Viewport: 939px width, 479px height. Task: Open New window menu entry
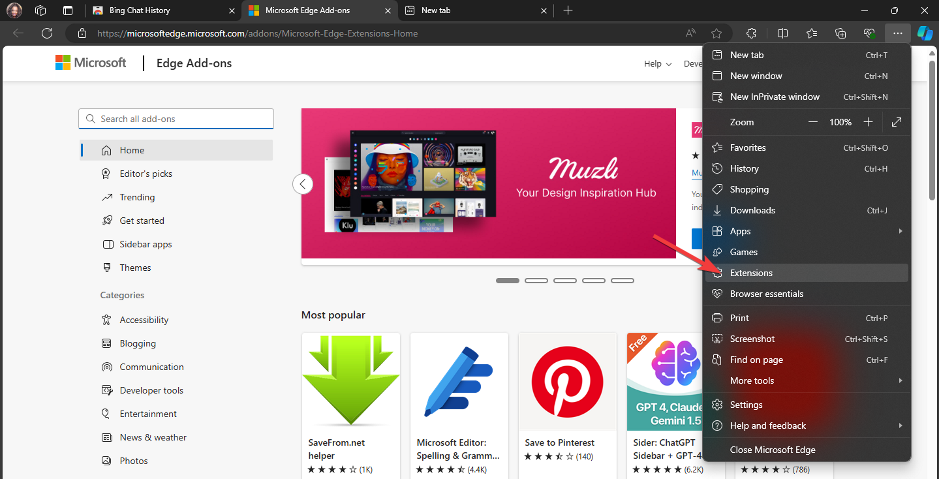click(x=807, y=76)
